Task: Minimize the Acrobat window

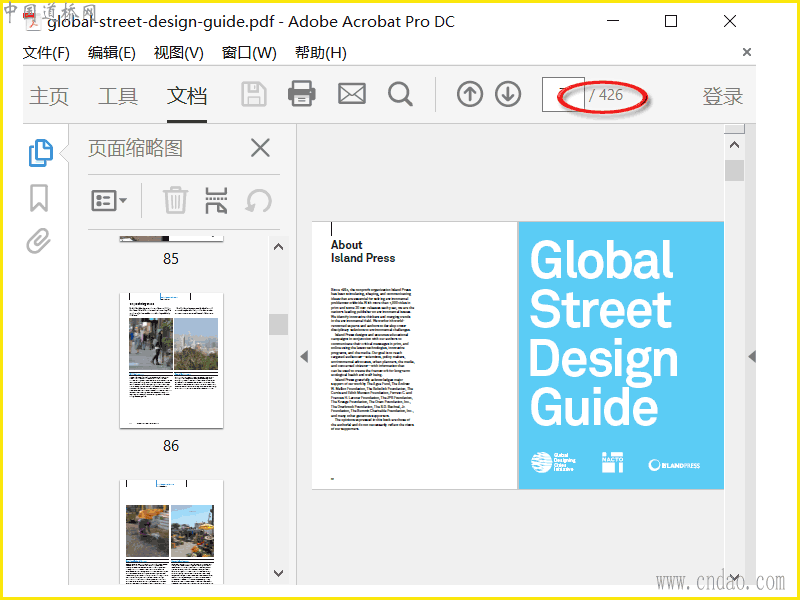Action: (x=613, y=21)
